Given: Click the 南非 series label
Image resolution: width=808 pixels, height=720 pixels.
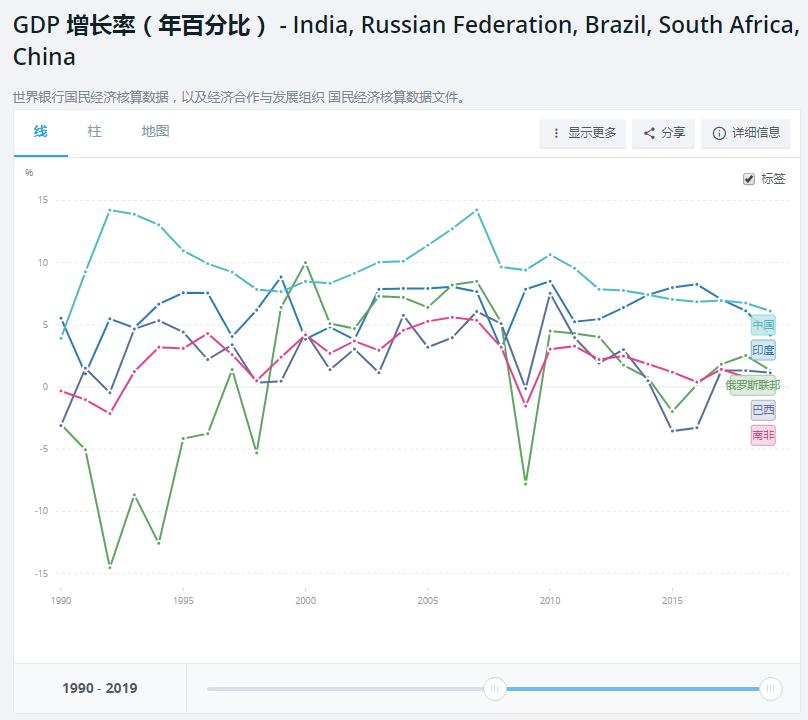Looking at the screenshot, I should [x=763, y=436].
